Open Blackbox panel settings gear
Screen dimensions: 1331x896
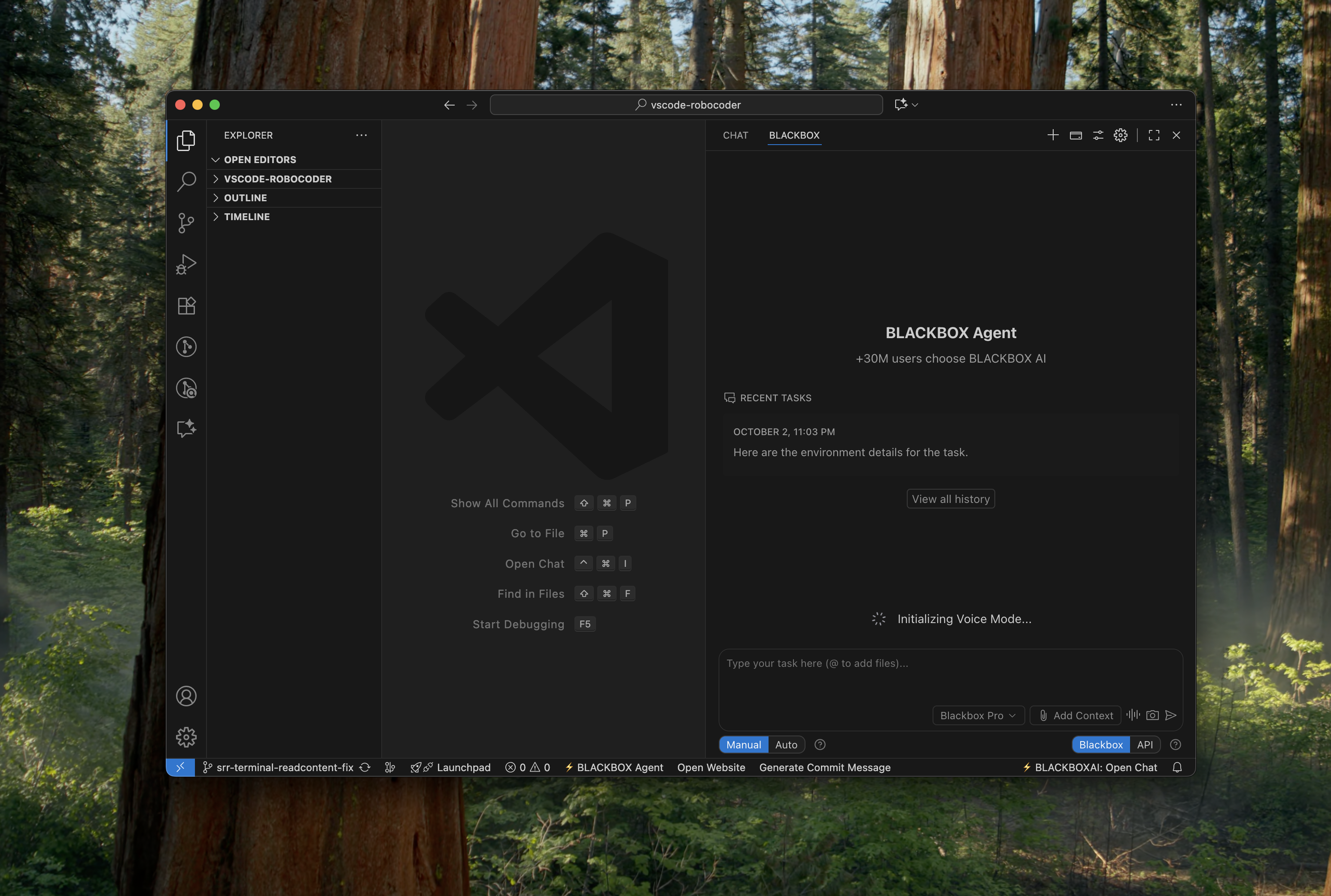point(1120,136)
